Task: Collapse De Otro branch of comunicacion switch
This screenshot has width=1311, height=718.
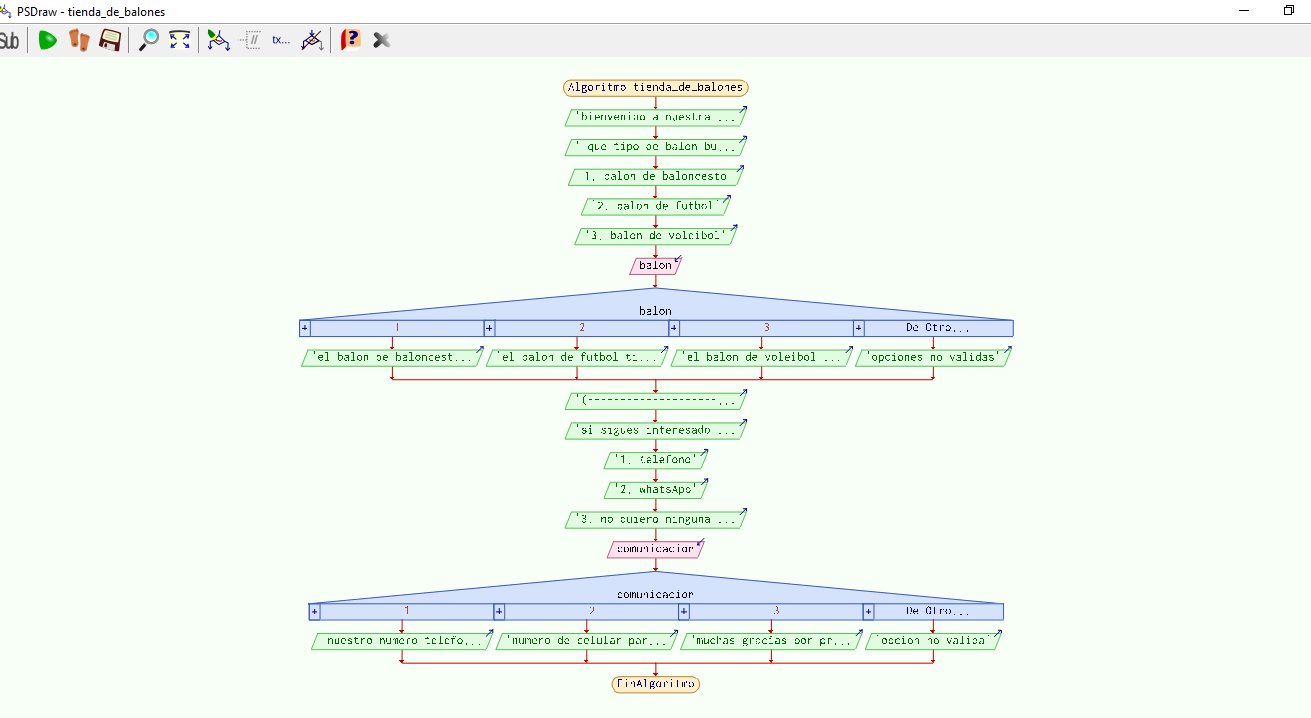Action: (x=868, y=611)
